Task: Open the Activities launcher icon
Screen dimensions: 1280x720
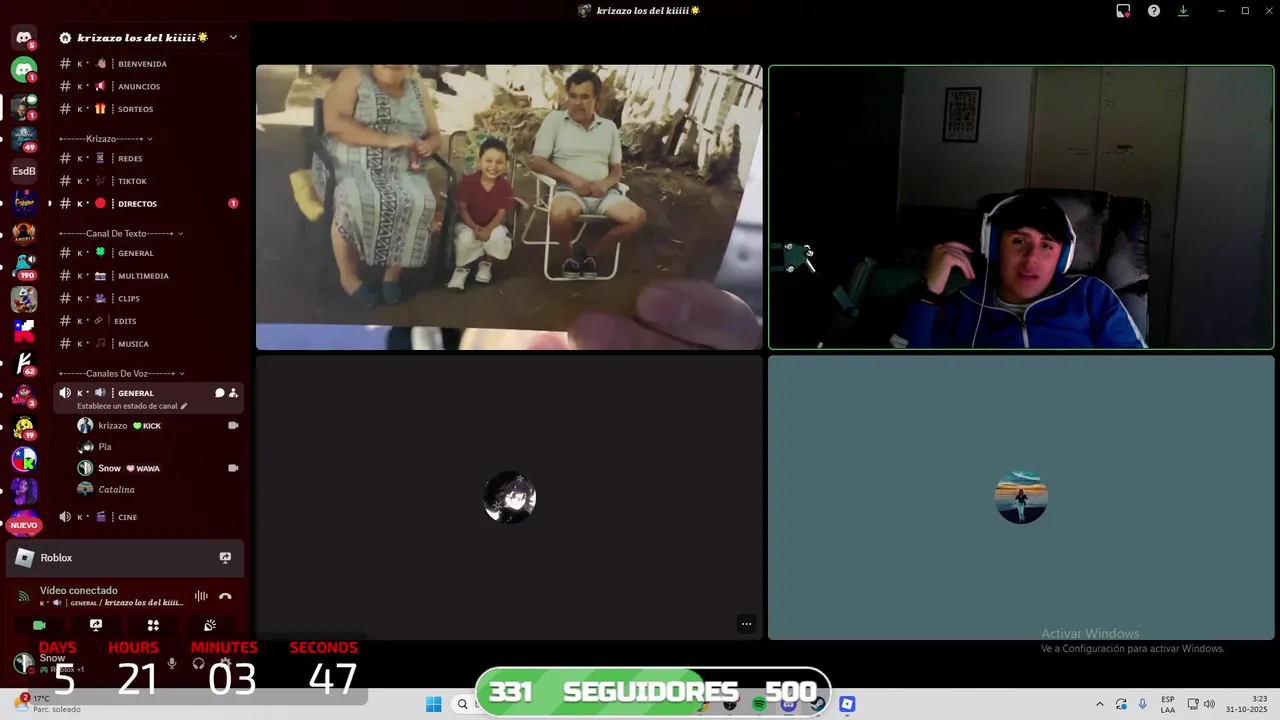Action: [153, 625]
